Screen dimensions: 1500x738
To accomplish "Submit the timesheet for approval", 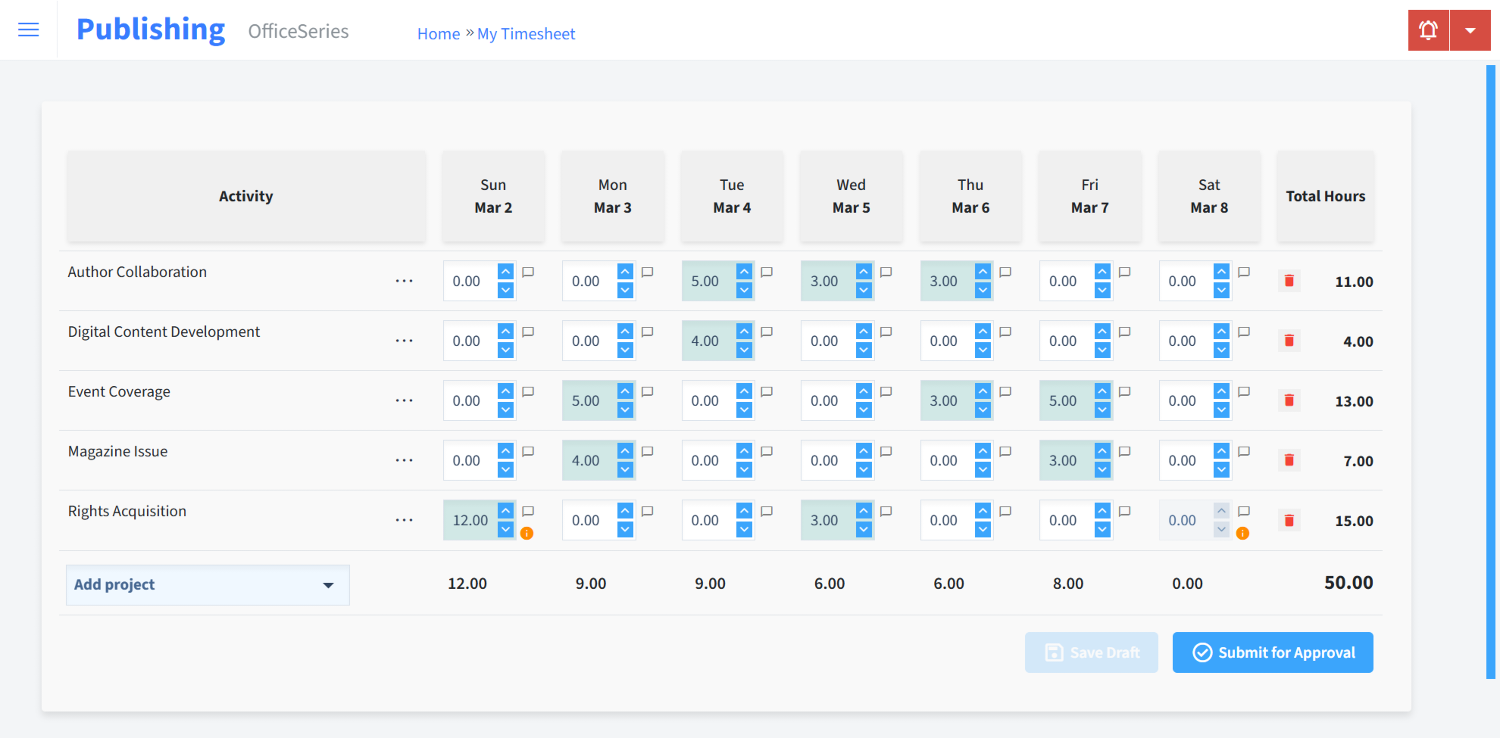I will click(1272, 652).
